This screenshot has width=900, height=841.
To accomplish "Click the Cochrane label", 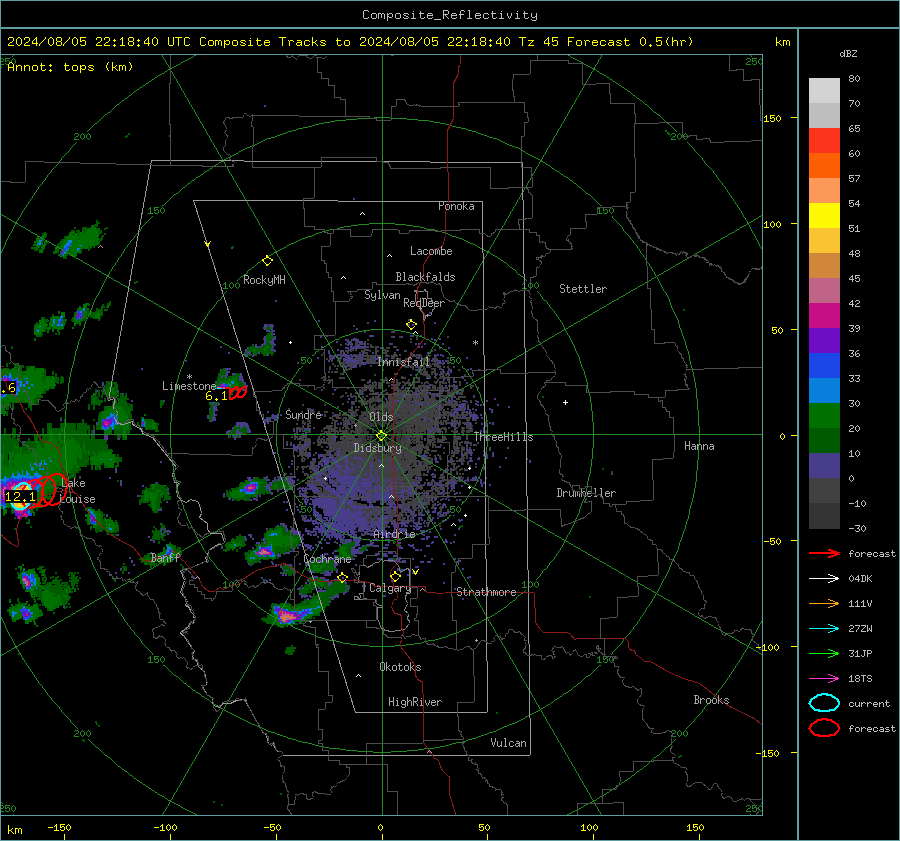I will pyautogui.click(x=327, y=559).
